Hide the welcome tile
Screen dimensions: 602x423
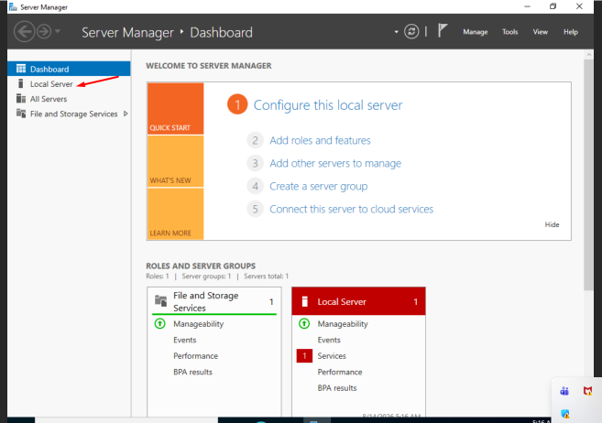pos(552,225)
